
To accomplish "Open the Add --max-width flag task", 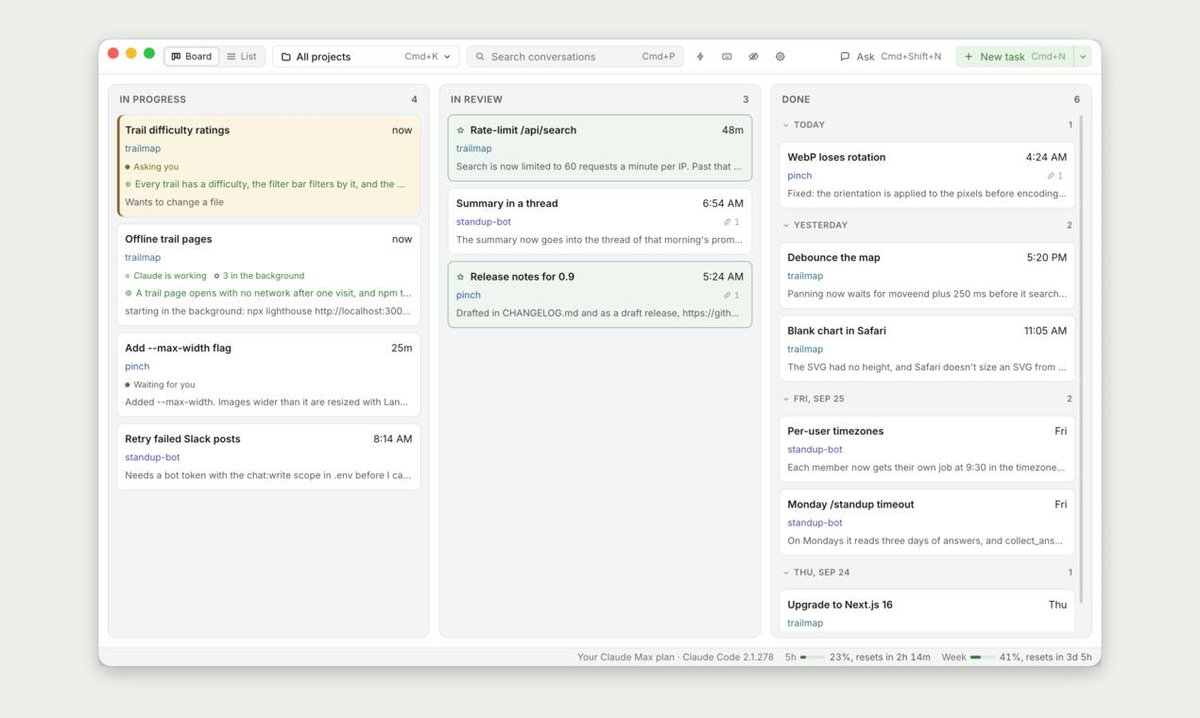I will (269, 374).
